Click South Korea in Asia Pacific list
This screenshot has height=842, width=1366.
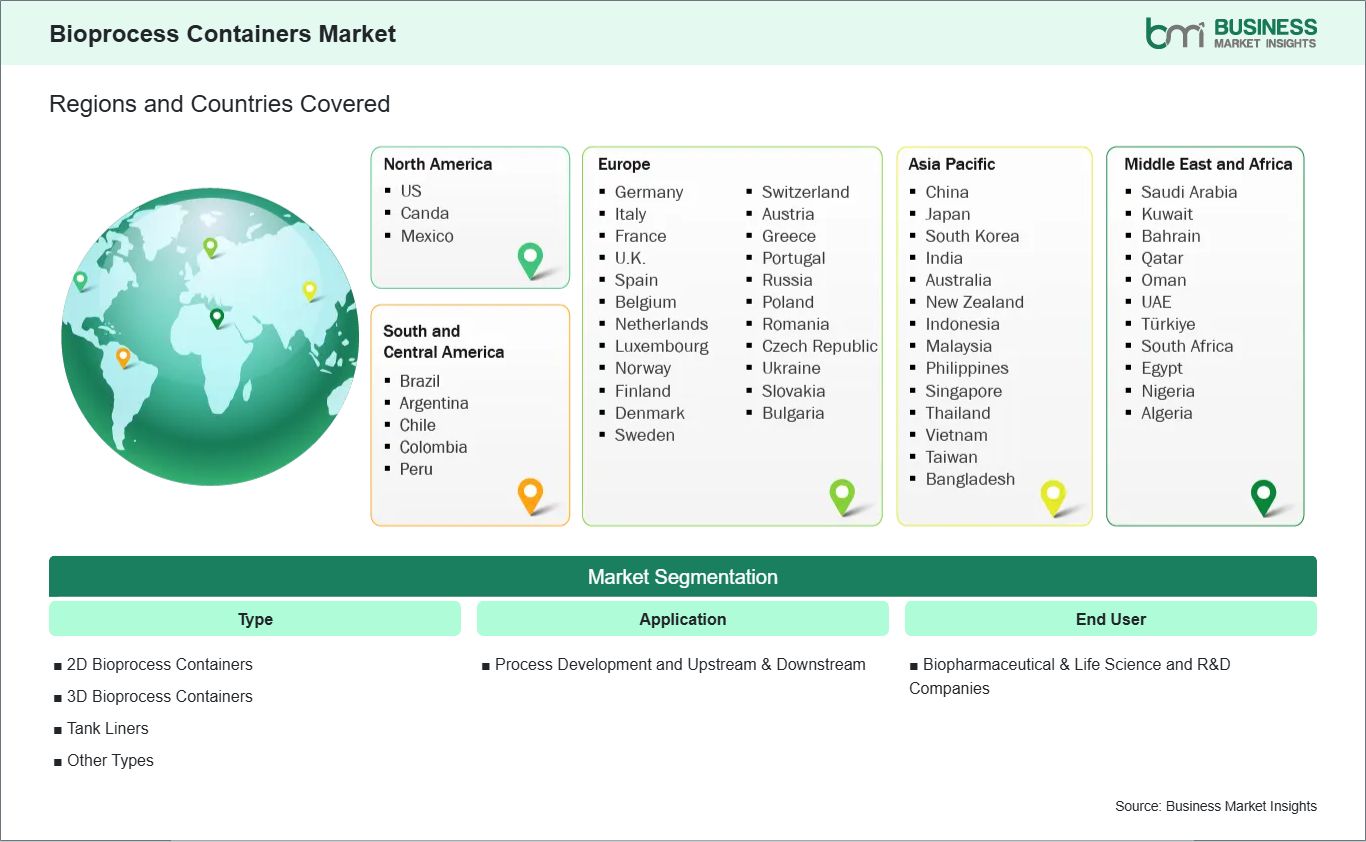click(x=972, y=236)
